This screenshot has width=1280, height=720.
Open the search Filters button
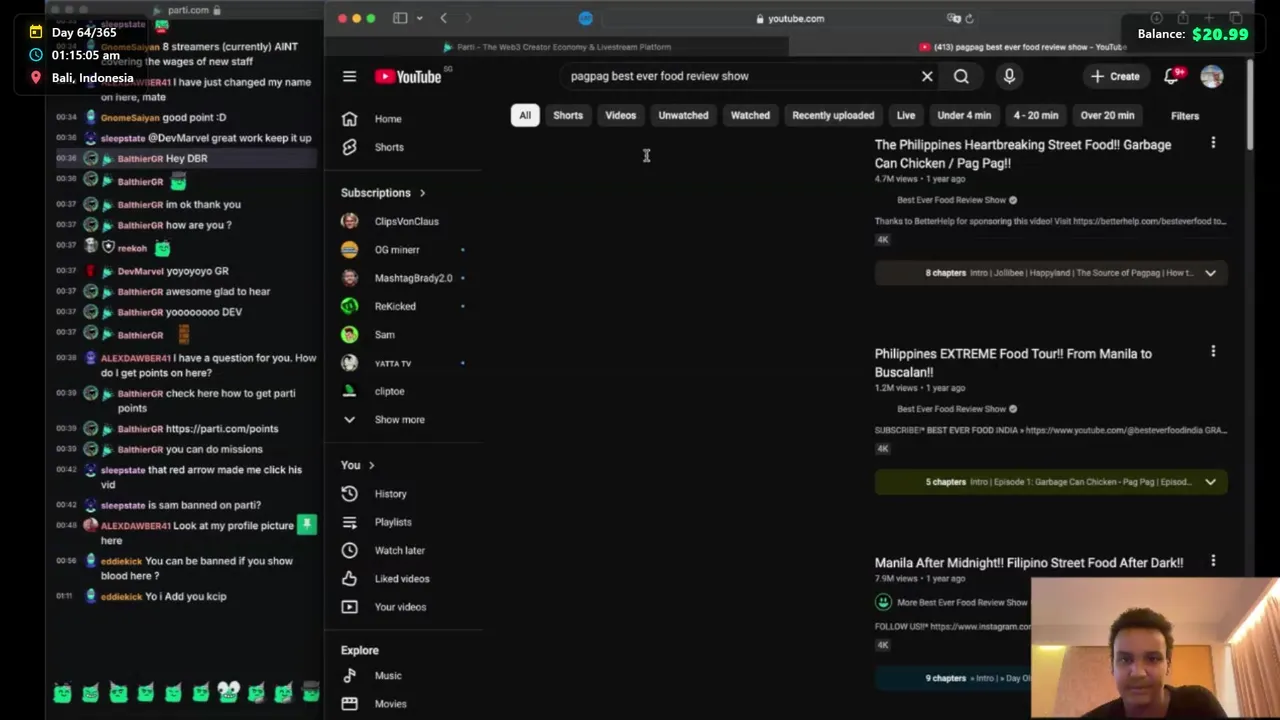pos(1185,116)
